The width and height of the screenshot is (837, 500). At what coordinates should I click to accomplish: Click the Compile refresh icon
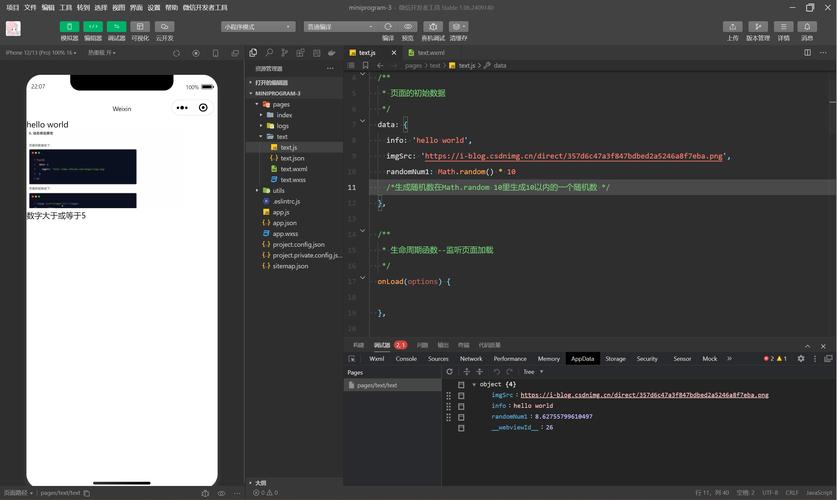pos(388,27)
